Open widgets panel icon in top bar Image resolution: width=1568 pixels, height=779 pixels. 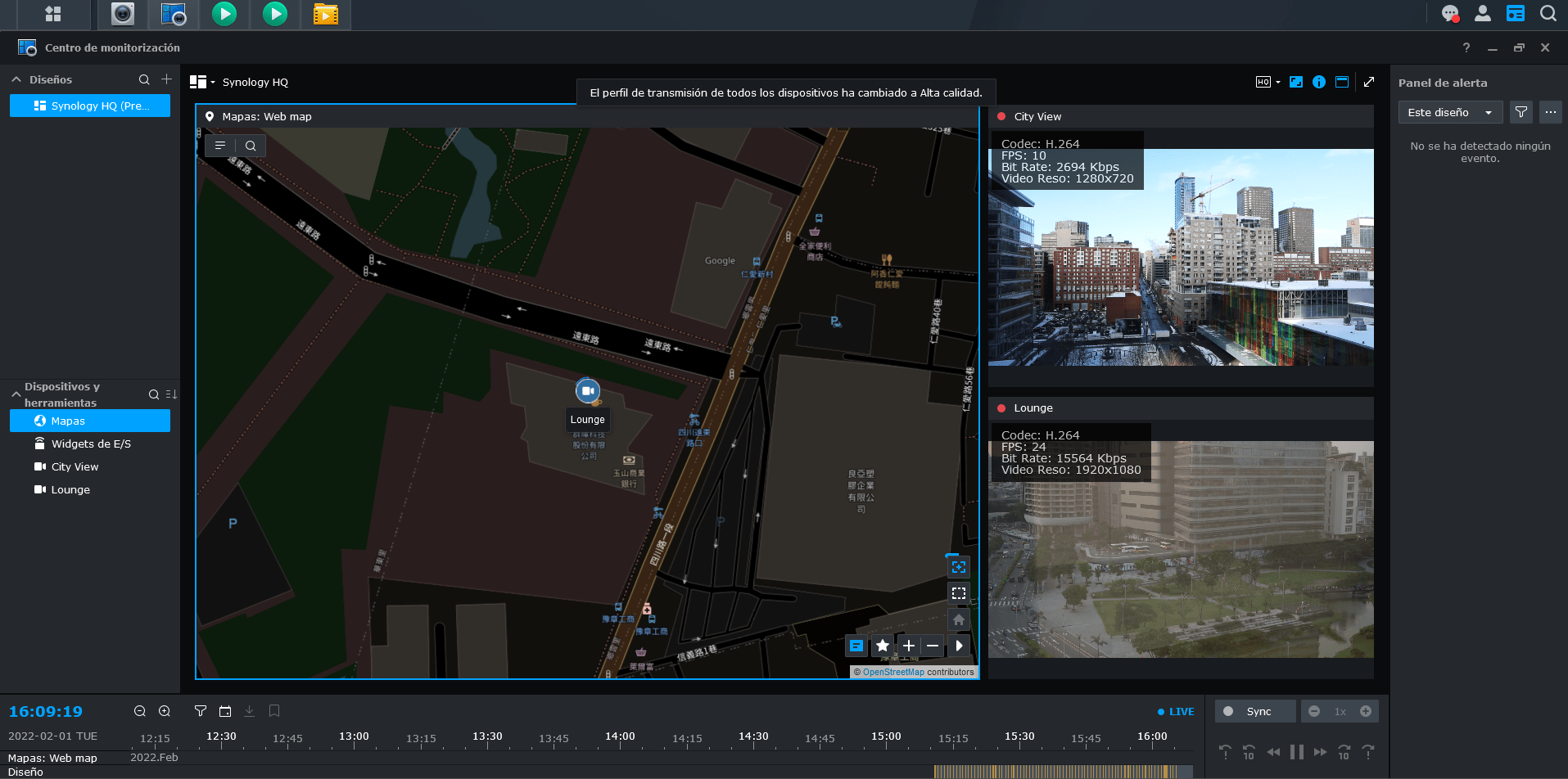[x=1516, y=14]
